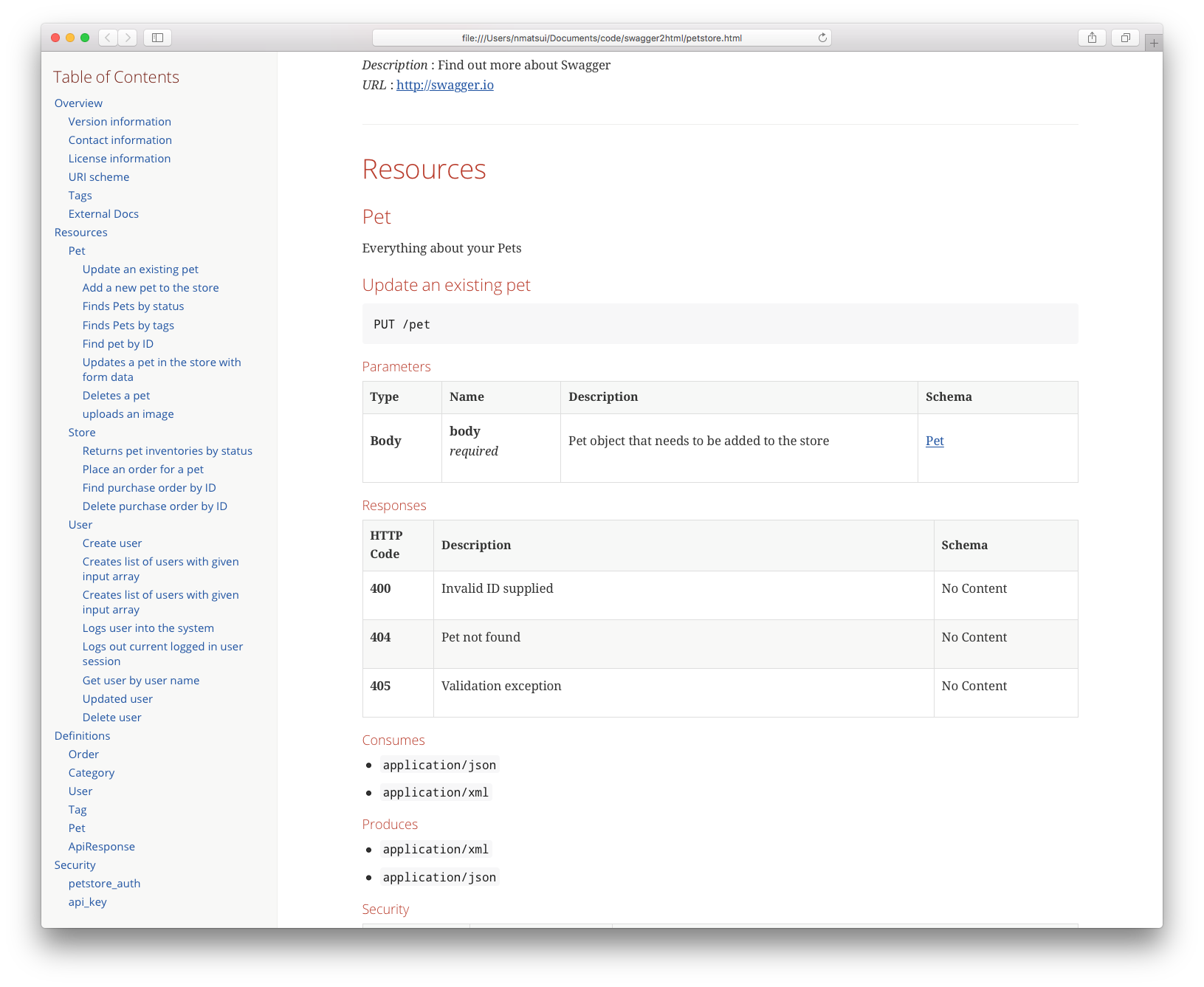Screen dimensions: 1204x987
Task: Select 'Finds Pets by status' entry
Action: coord(133,306)
